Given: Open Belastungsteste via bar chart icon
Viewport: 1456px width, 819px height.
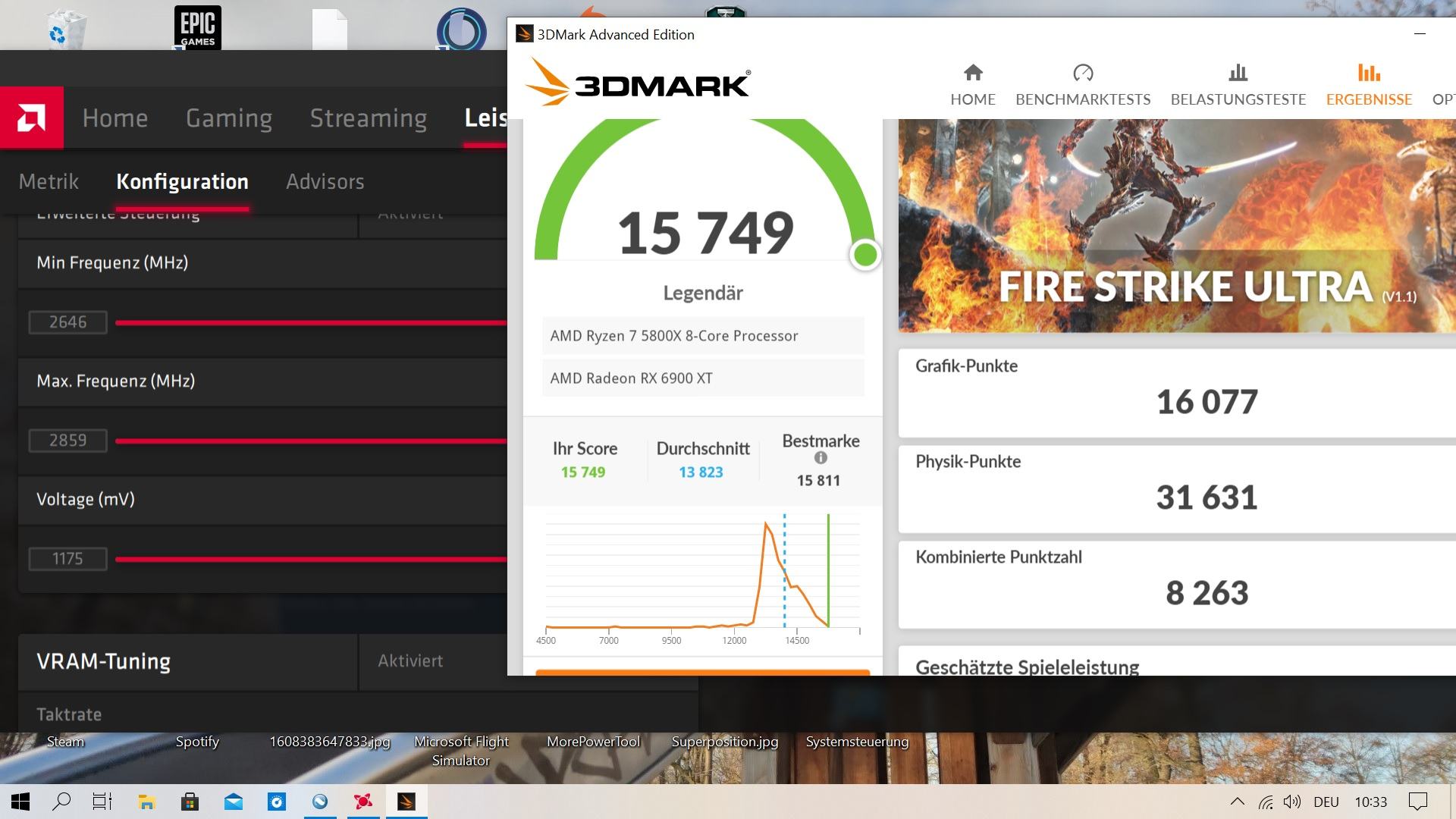Looking at the screenshot, I should pyautogui.click(x=1238, y=73).
